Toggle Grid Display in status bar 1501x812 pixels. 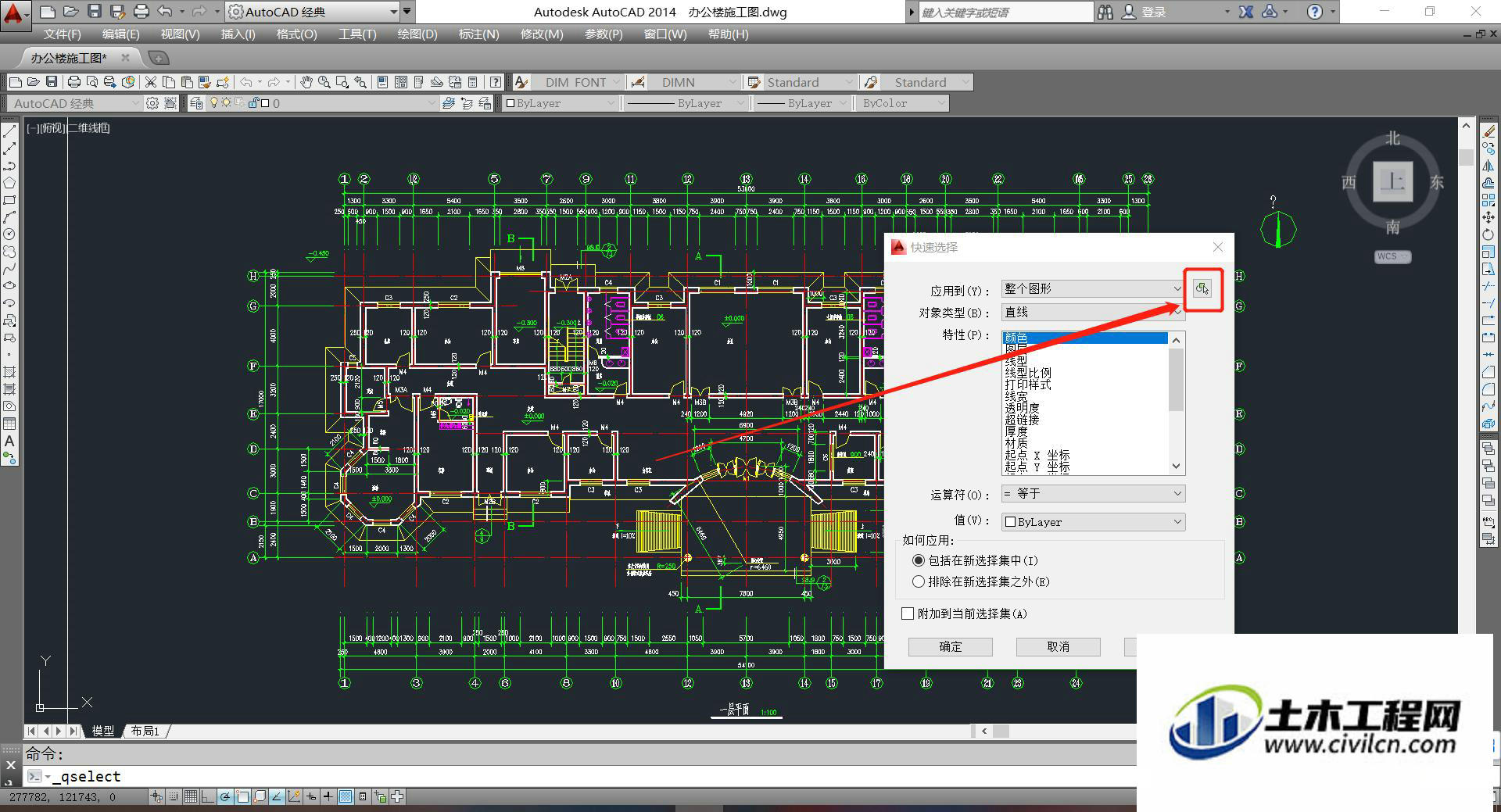tap(191, 796)
